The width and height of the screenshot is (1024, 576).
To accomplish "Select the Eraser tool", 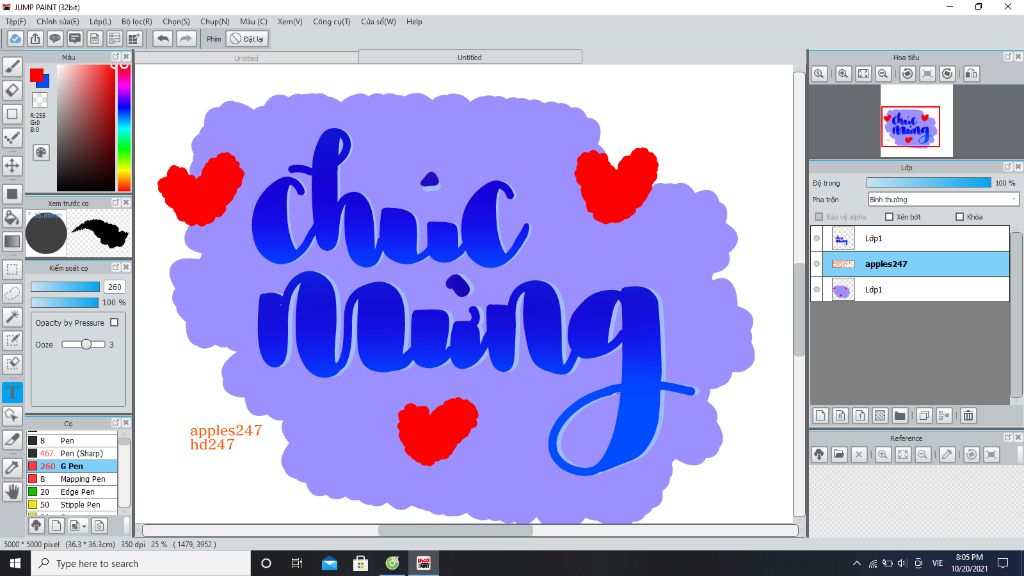I will coord(12,90).
